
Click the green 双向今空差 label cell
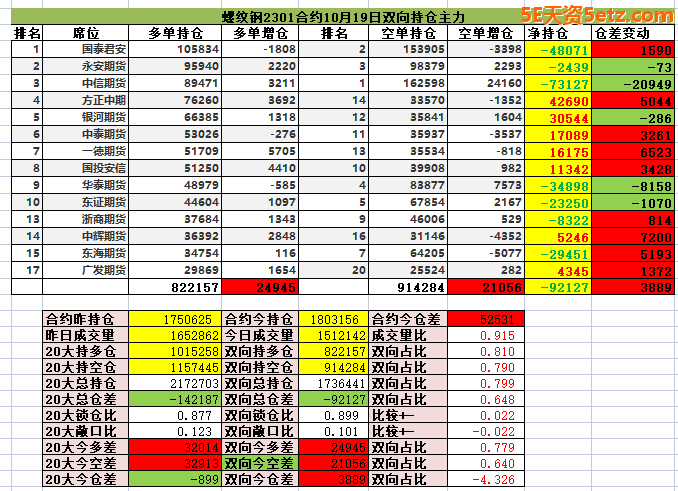(x=260, y=463)
